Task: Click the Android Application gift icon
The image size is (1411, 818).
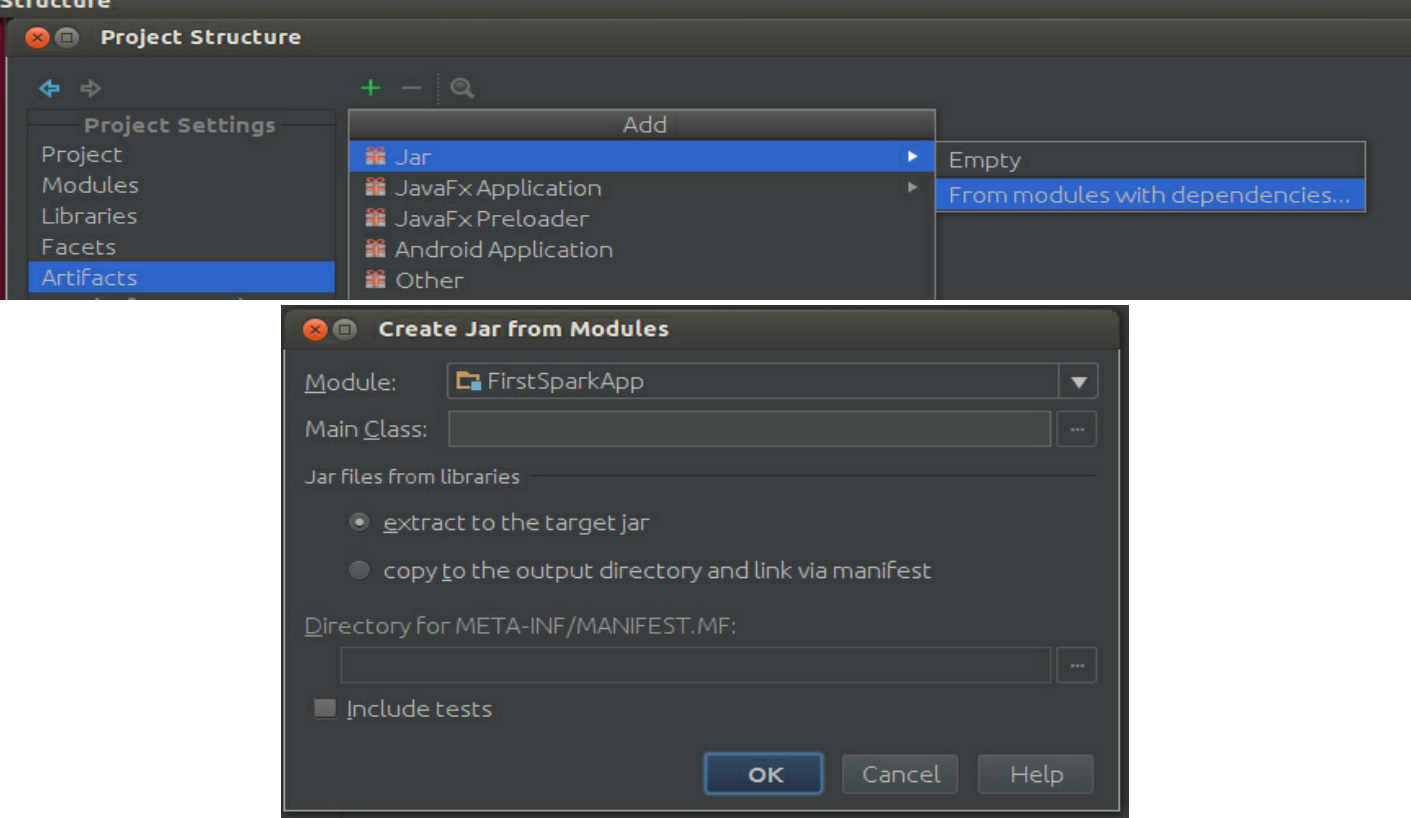Action: coord(376,250)
